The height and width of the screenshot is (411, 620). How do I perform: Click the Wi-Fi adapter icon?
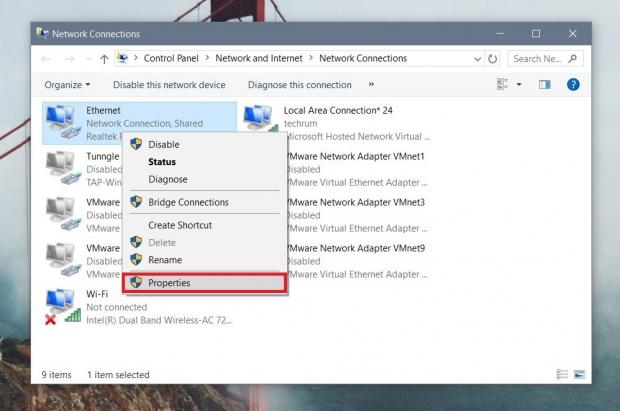point(63,306)
